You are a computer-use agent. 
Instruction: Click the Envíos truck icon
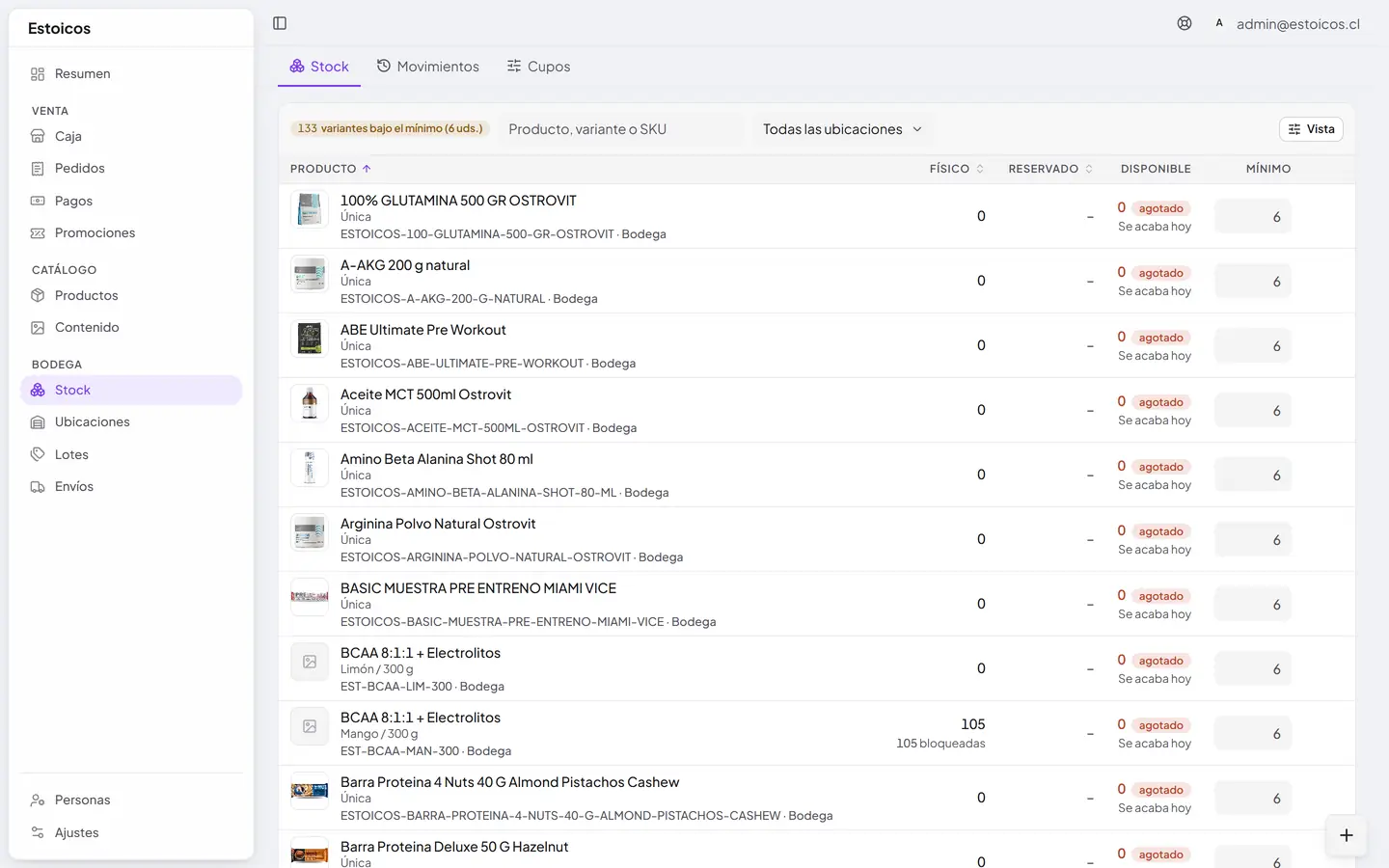click(x=38, y=487)
